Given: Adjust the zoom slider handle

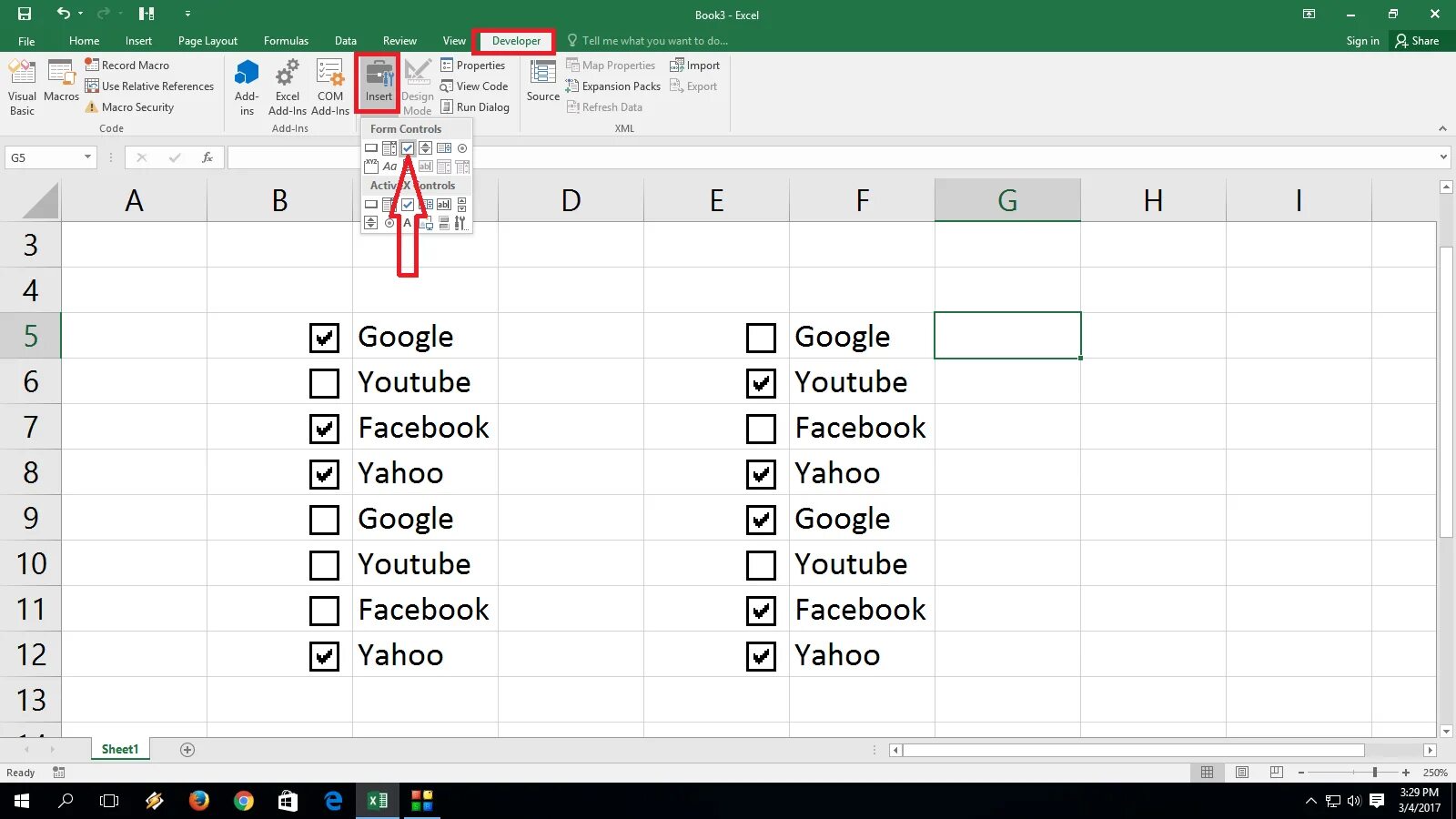Looking at the screenshot, I should tap(1375, 773).
